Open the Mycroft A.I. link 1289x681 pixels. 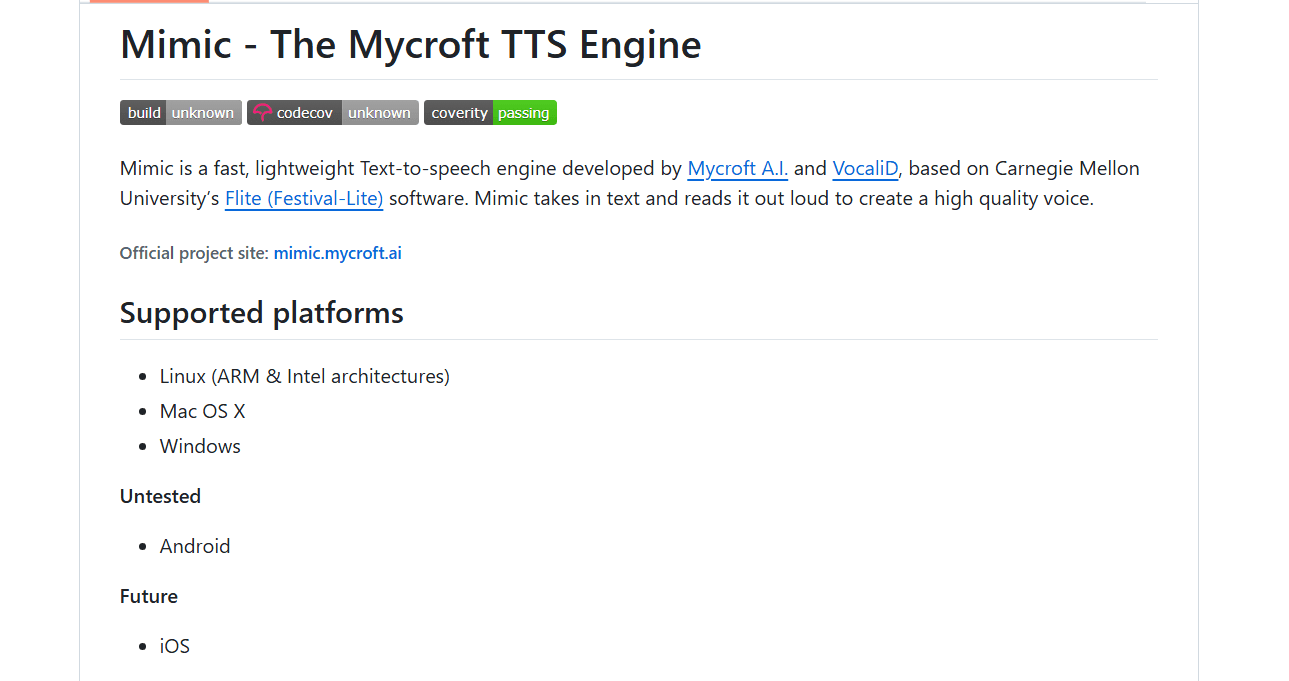coord(738,168)
